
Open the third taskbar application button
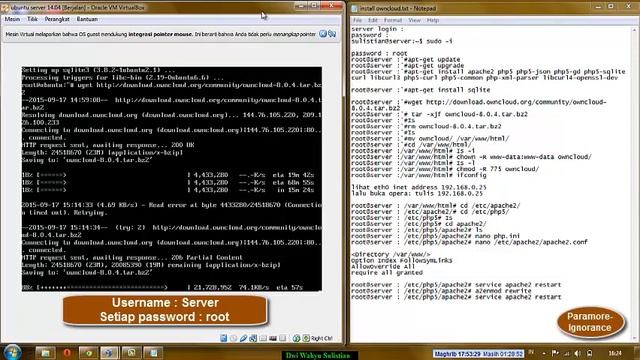click(x=88, y=353)
